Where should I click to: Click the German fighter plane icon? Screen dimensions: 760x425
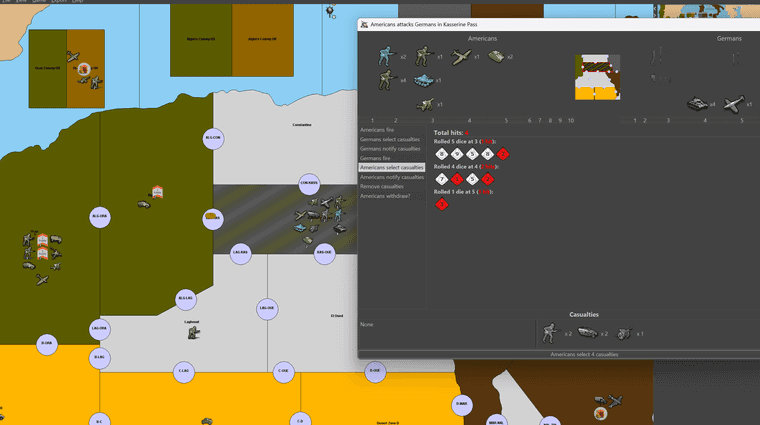734,103
